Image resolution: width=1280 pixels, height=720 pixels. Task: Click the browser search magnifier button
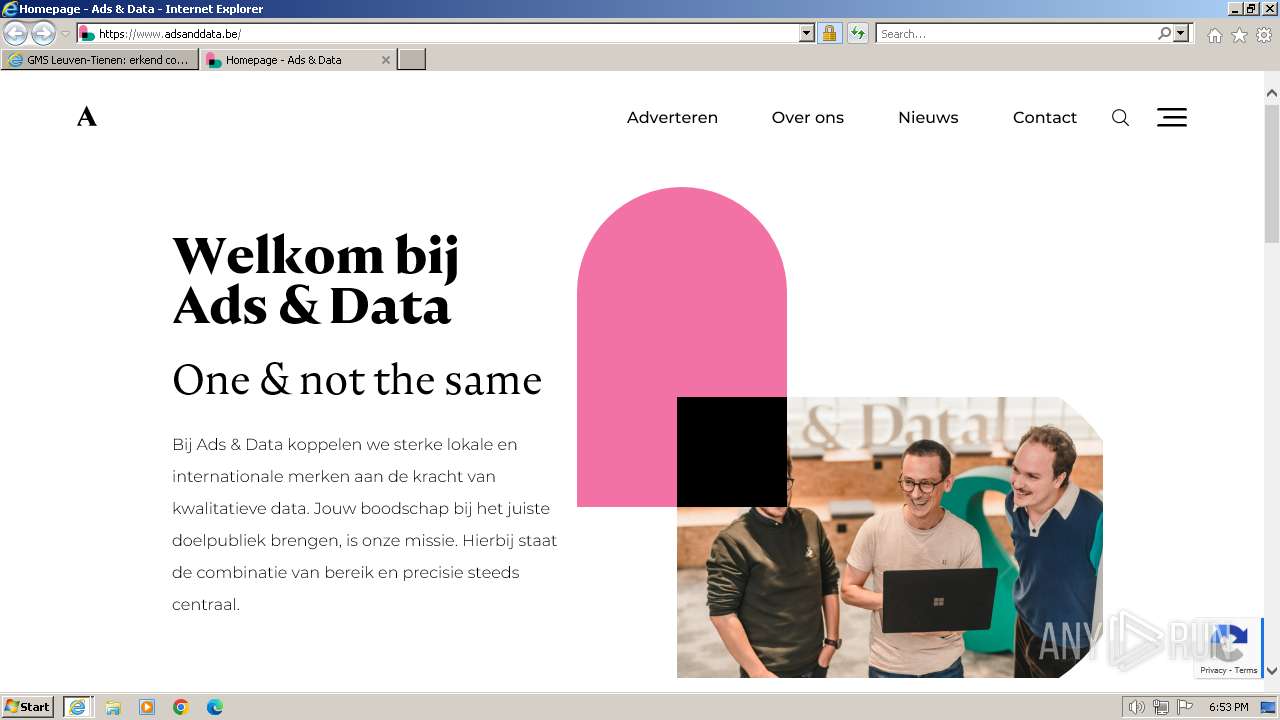(1164, 33)
